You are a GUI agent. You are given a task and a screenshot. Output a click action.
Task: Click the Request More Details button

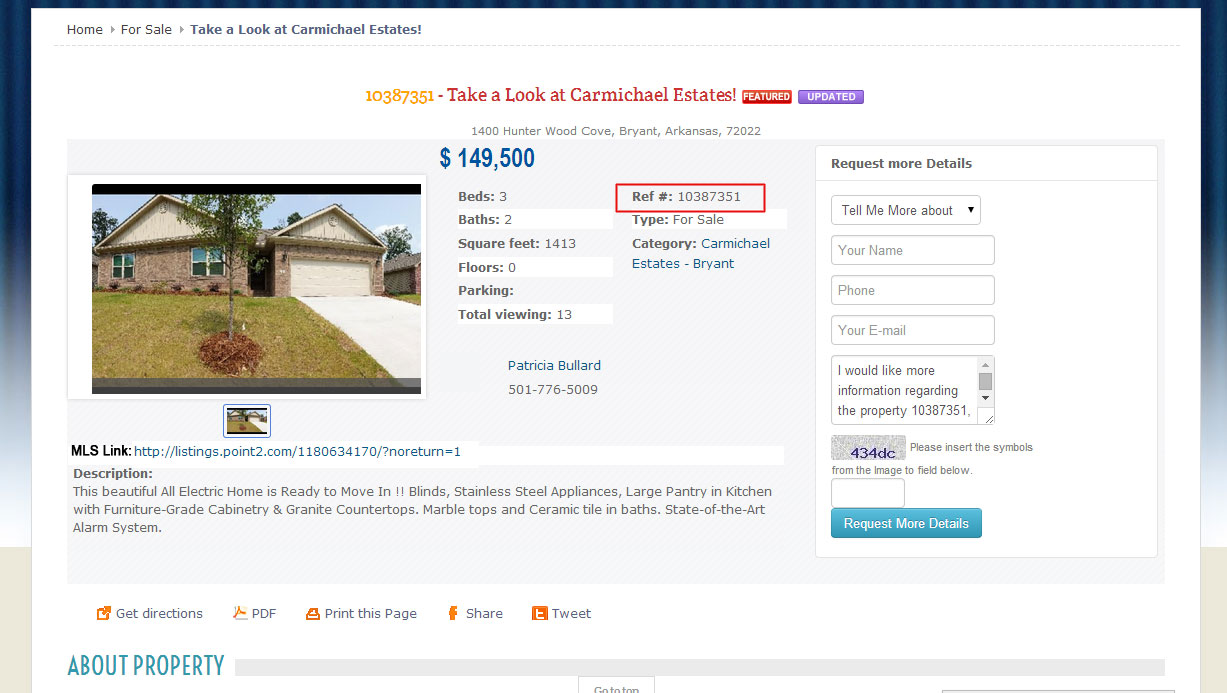(906, 523)
